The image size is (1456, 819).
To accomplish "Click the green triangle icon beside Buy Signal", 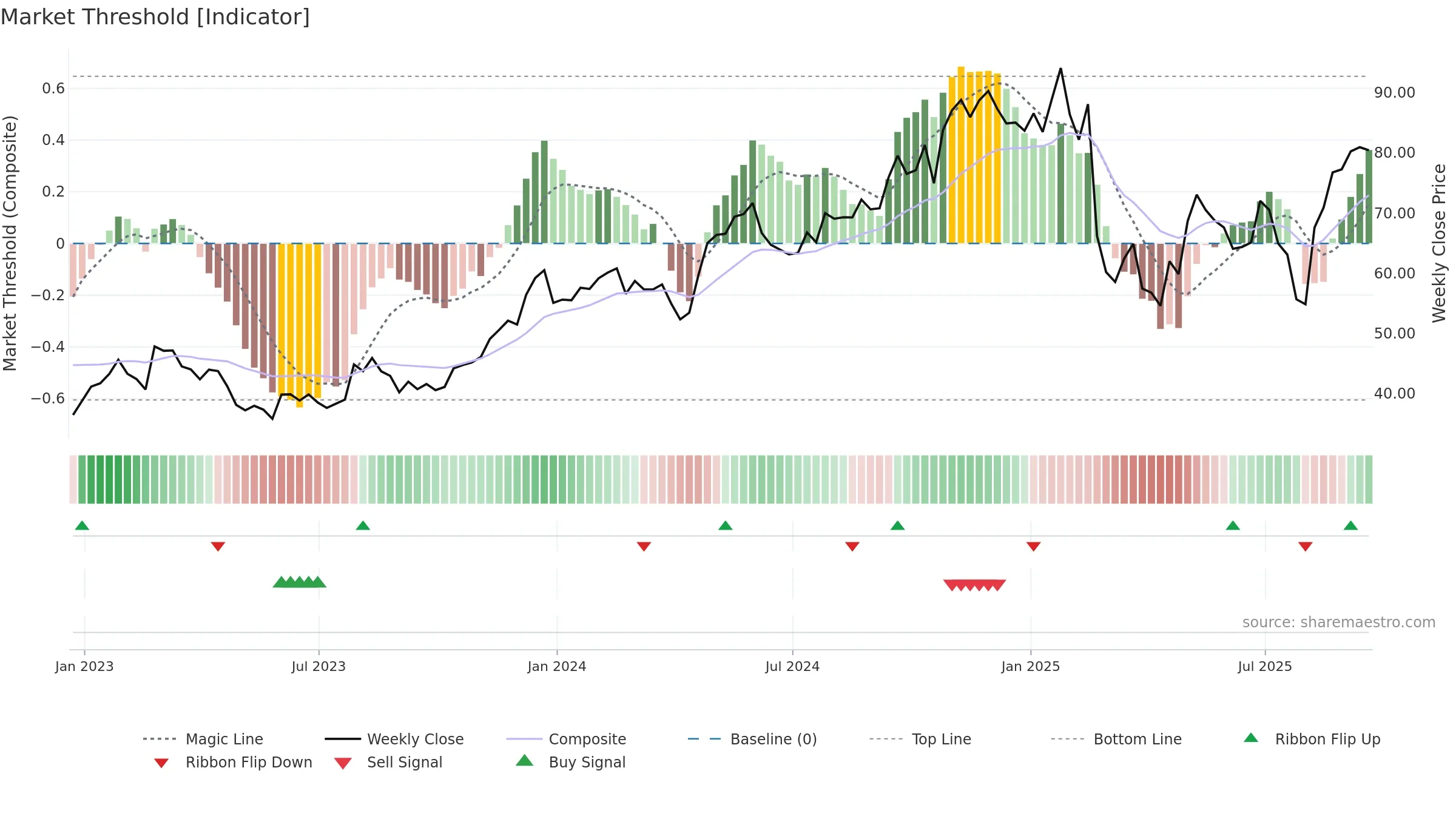I will pos(525,760).
